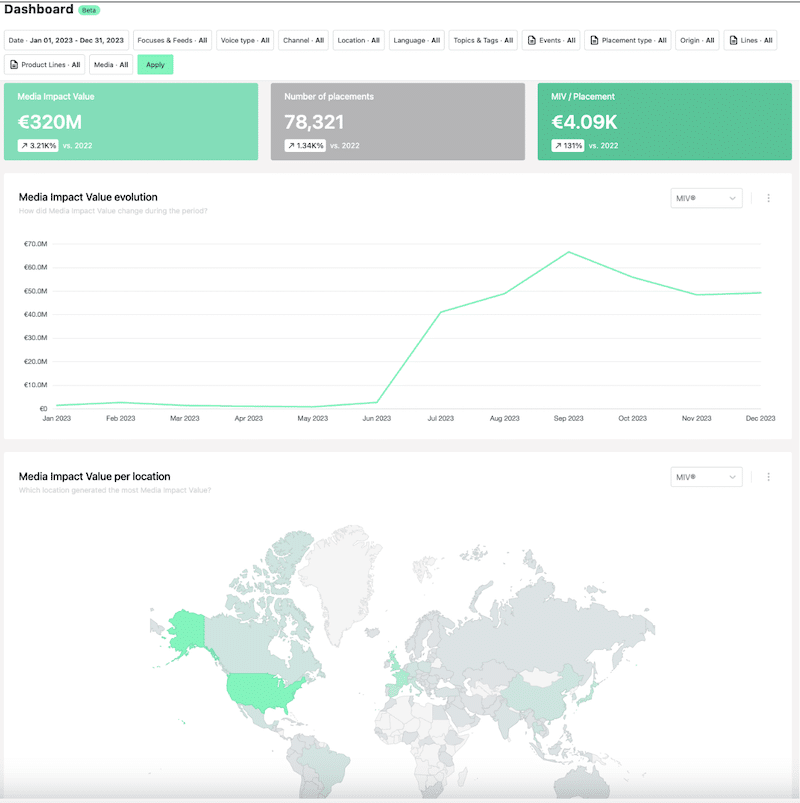Viewport: 800px width, 803px height.
Task: Open Product Lines filter
Action: [45, 65]
